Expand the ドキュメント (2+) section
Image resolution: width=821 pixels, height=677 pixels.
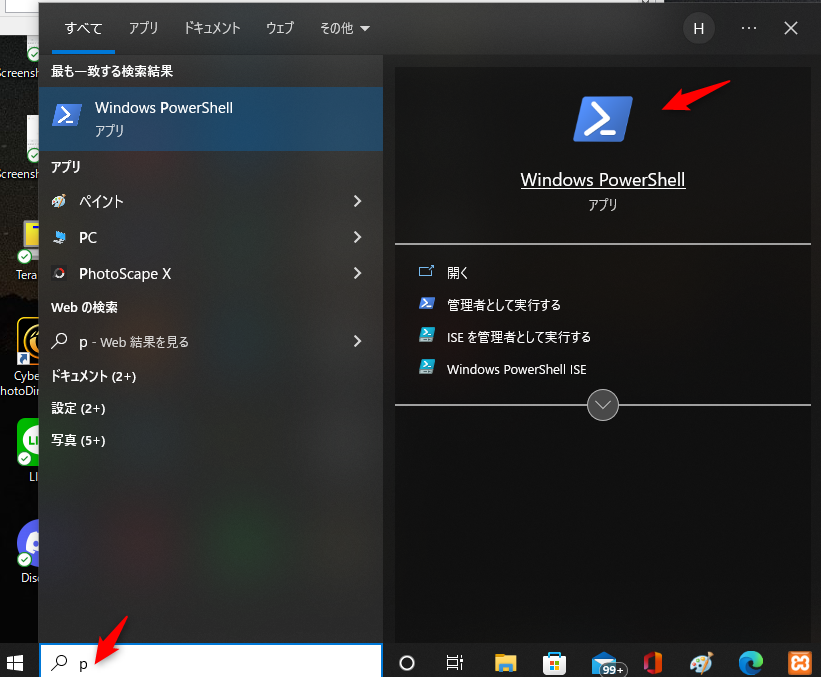click(93, 376)
